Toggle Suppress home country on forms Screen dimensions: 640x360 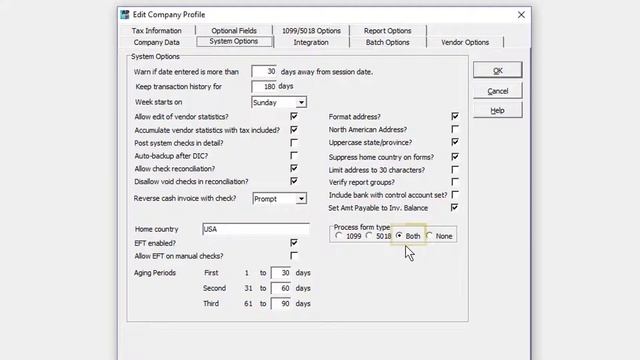click(455, 157)
